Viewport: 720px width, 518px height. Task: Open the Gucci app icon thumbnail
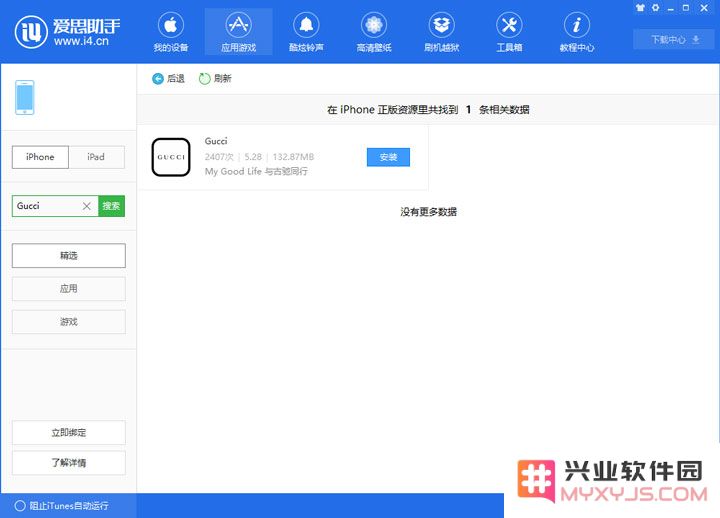point(171,157)
